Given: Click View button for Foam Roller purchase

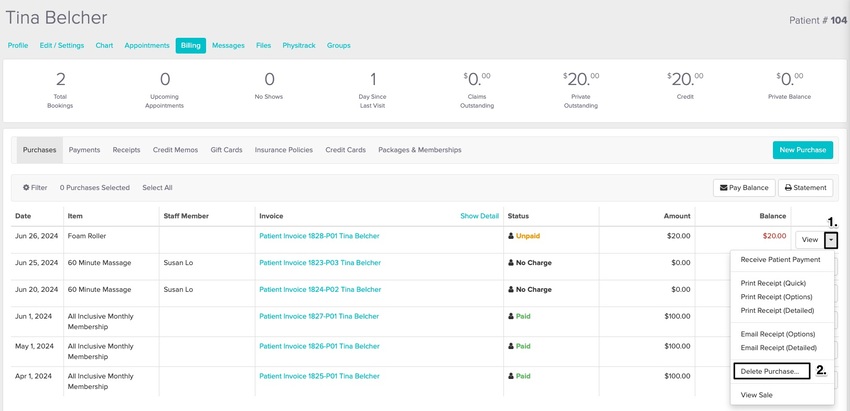Looking at the screenshot, I should (x=809, y=240).
